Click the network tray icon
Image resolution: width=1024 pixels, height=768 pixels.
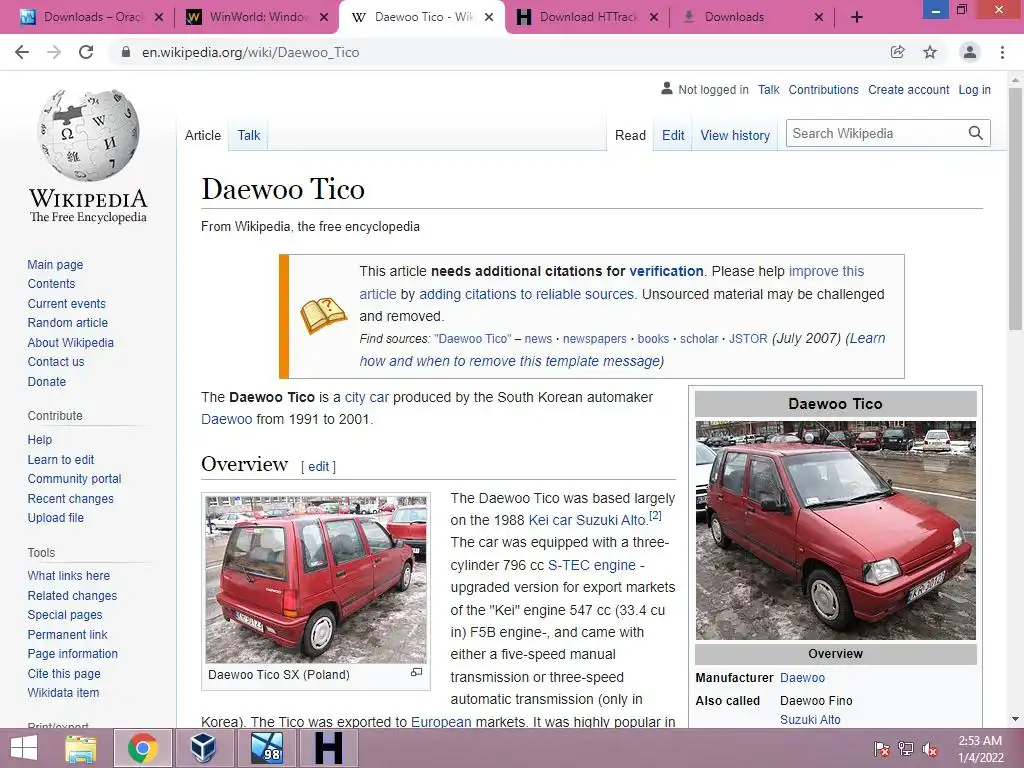pyautogui.click(x=906, y=749)
